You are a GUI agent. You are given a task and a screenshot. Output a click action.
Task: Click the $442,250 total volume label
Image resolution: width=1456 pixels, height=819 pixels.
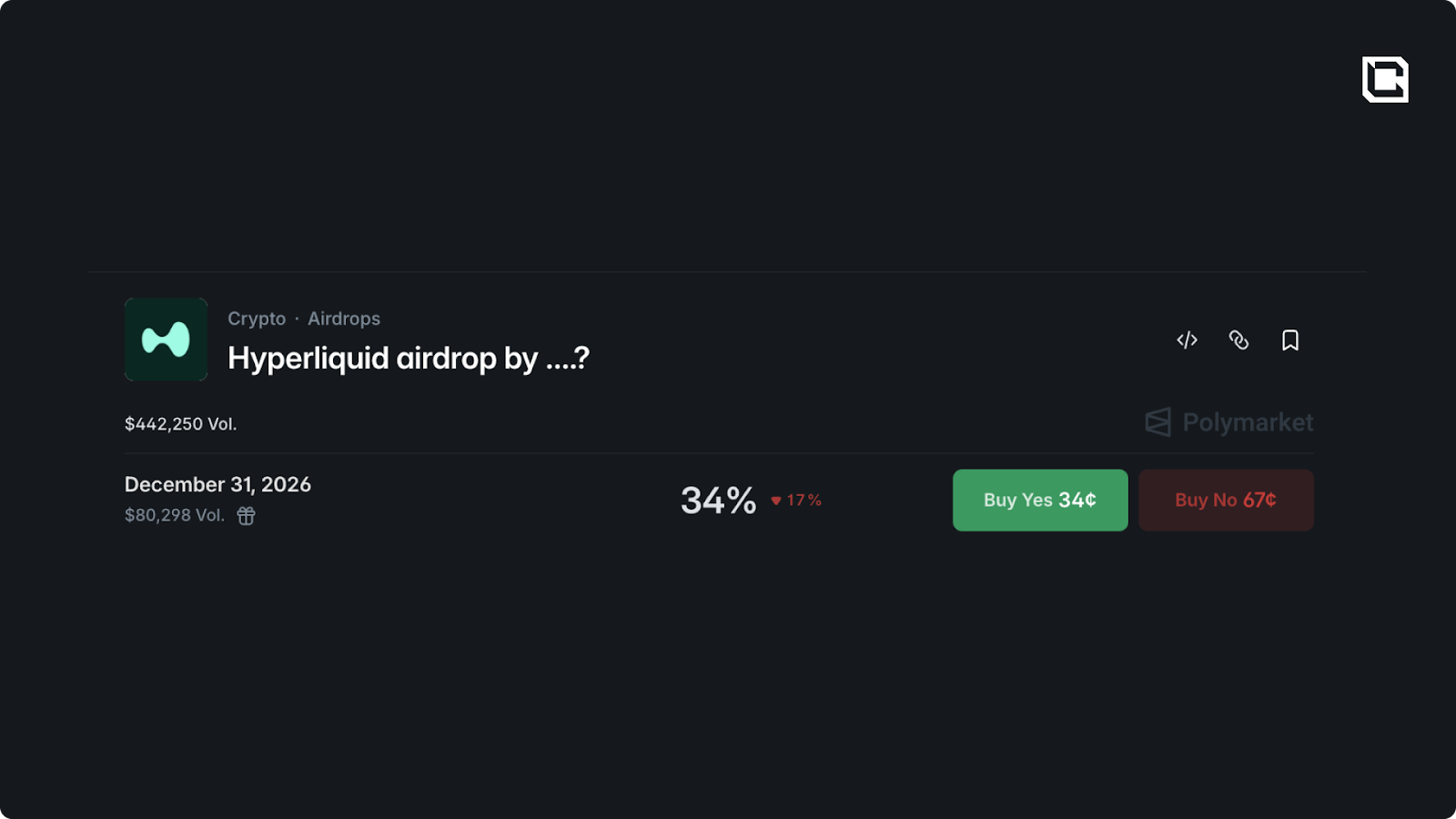180,424
